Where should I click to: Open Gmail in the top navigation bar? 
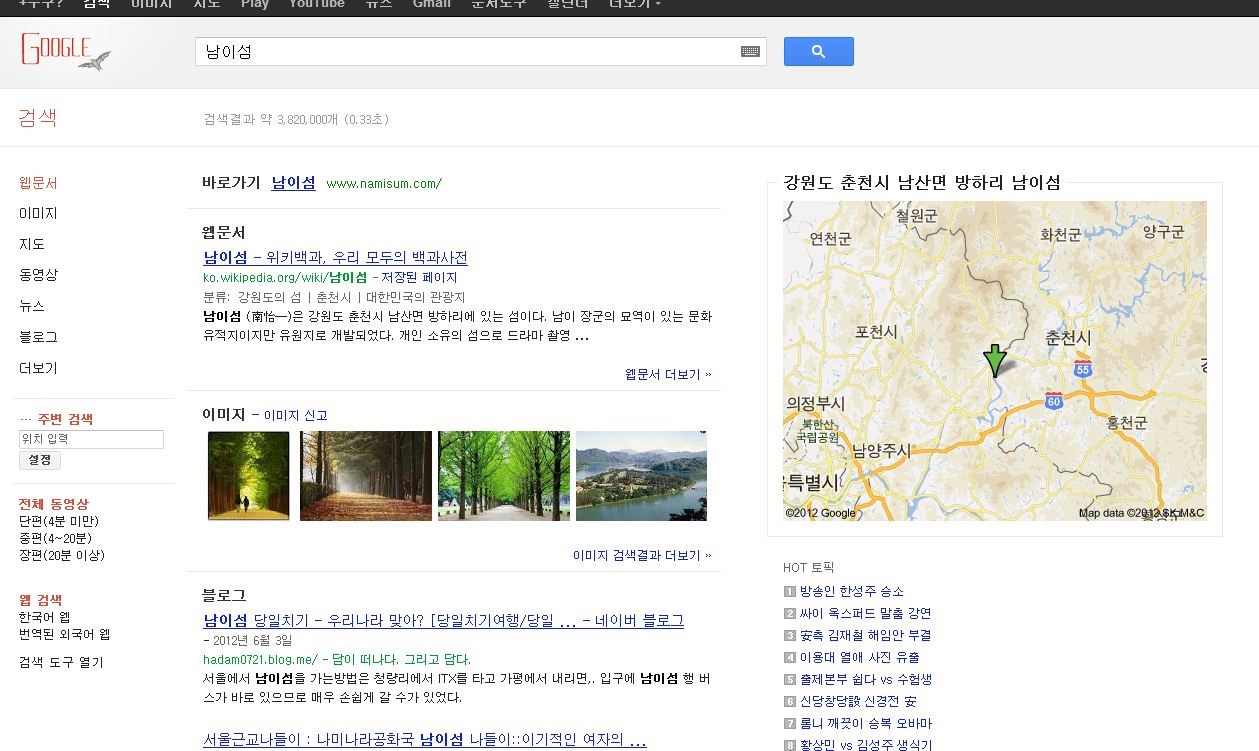click(432, 4)
